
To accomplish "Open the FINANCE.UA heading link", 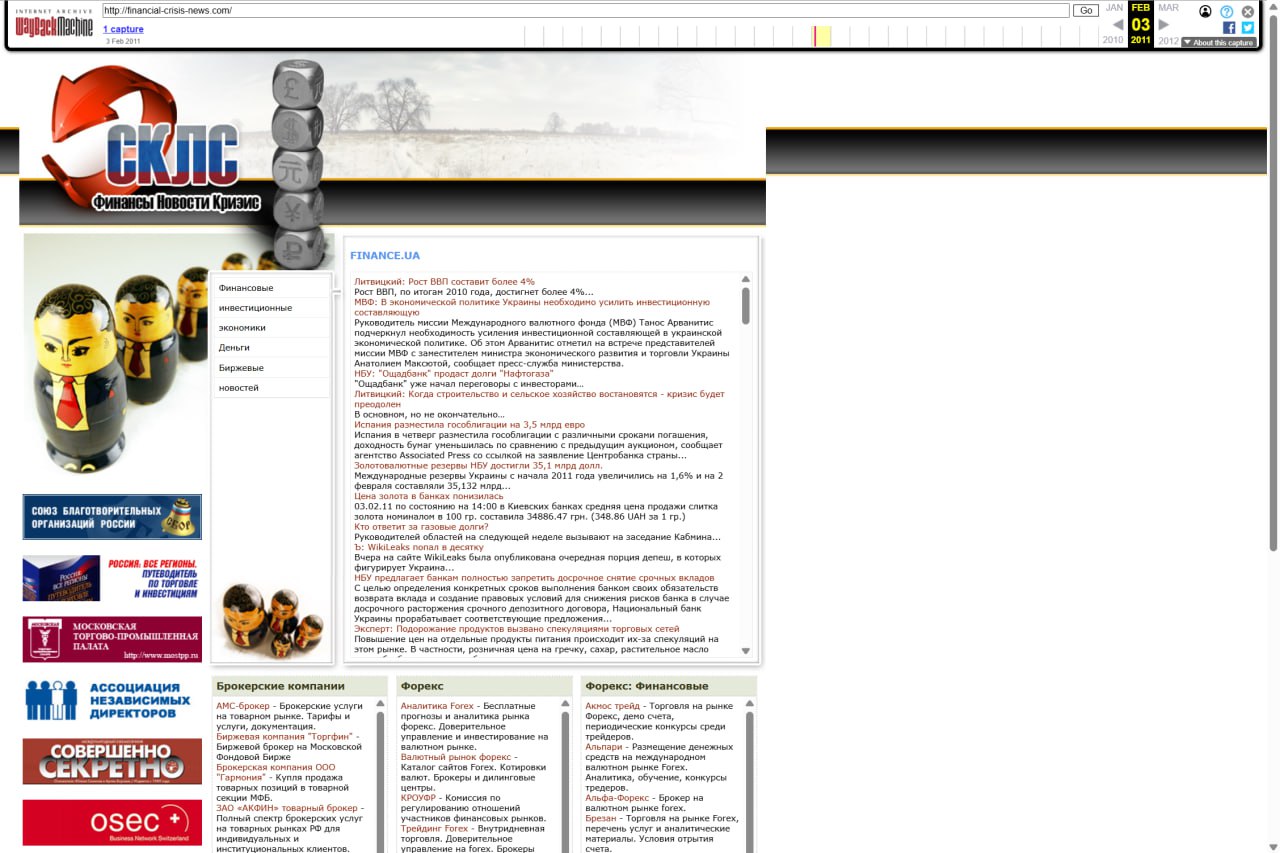I will (385, 256).
